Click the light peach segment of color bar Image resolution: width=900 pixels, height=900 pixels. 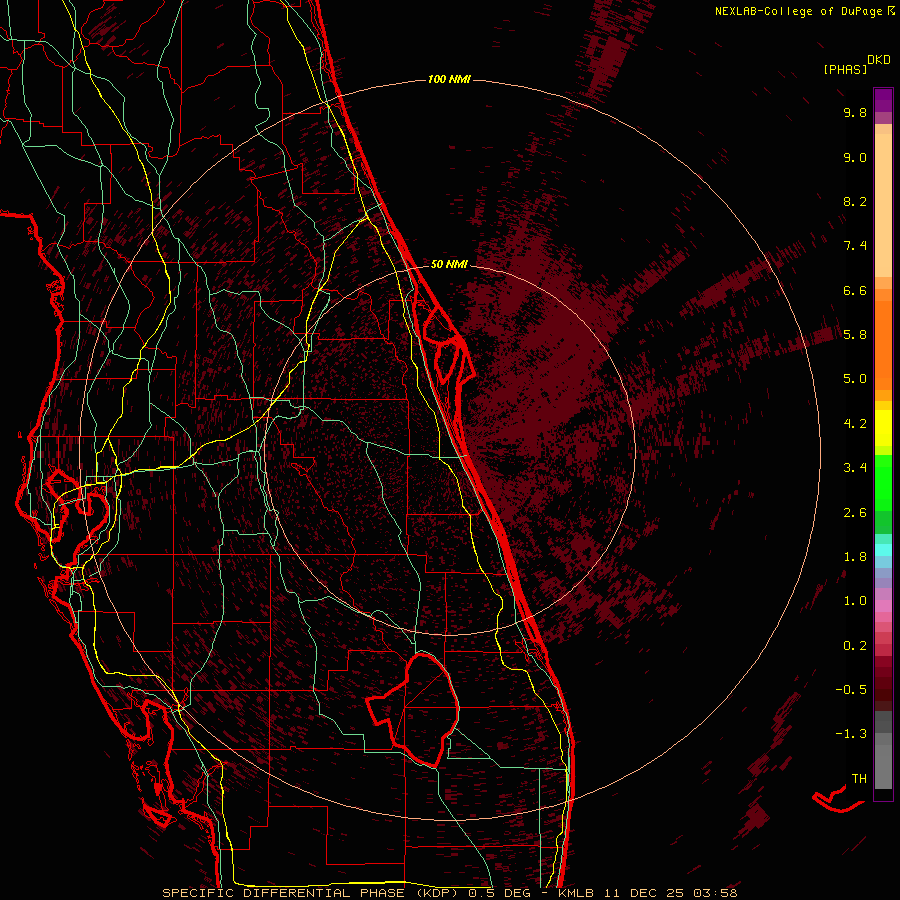point(883,205)
